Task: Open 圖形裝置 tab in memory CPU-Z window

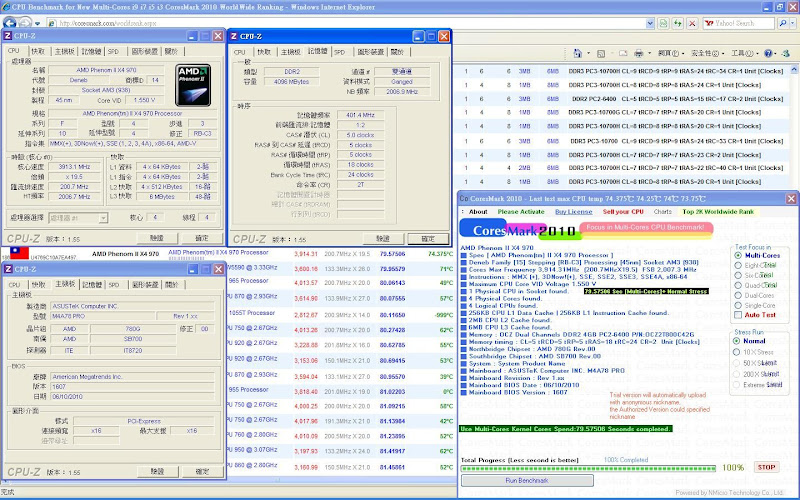Action: pos(370,52)
